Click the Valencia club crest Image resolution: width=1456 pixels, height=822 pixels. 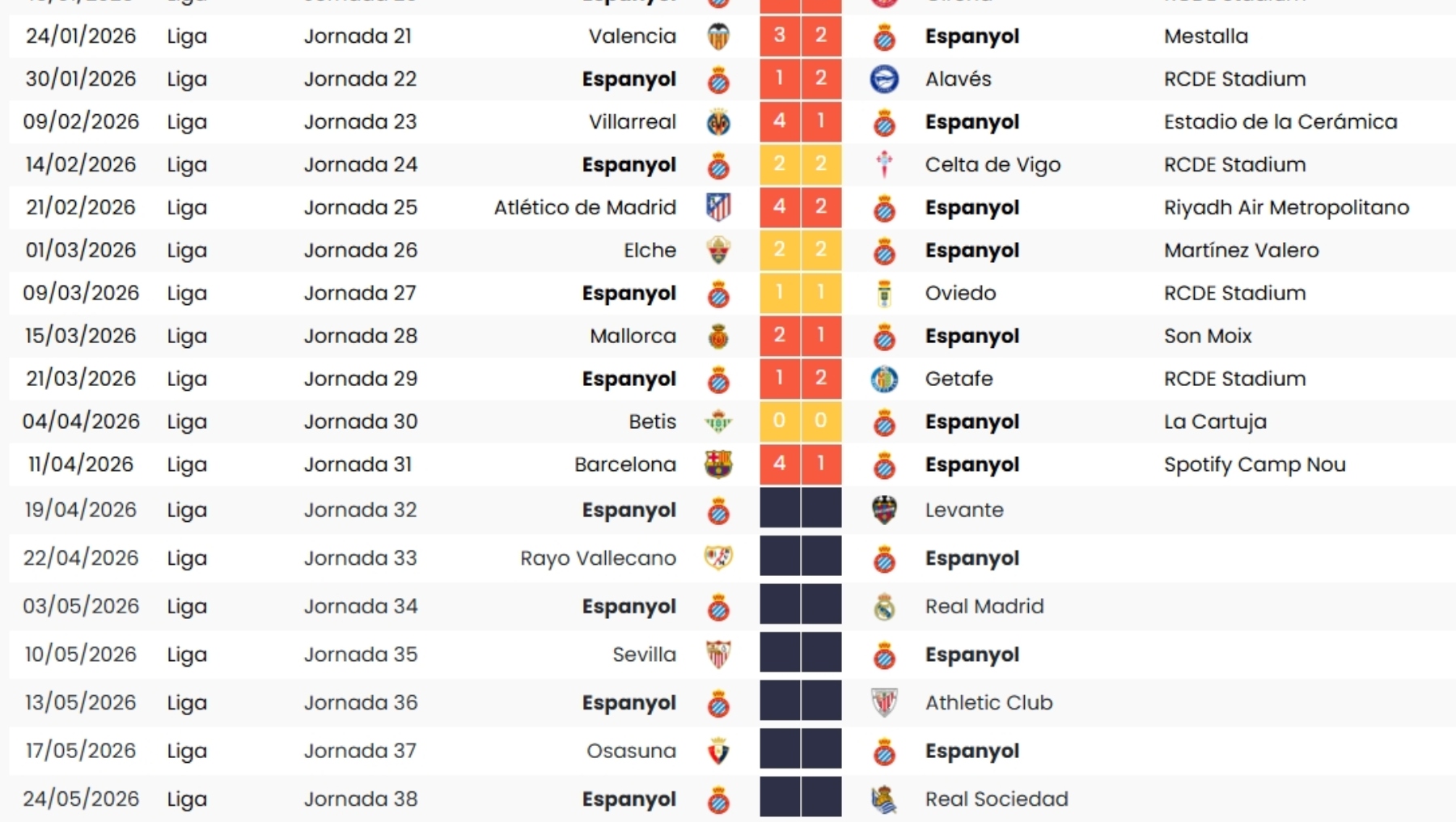720,36
